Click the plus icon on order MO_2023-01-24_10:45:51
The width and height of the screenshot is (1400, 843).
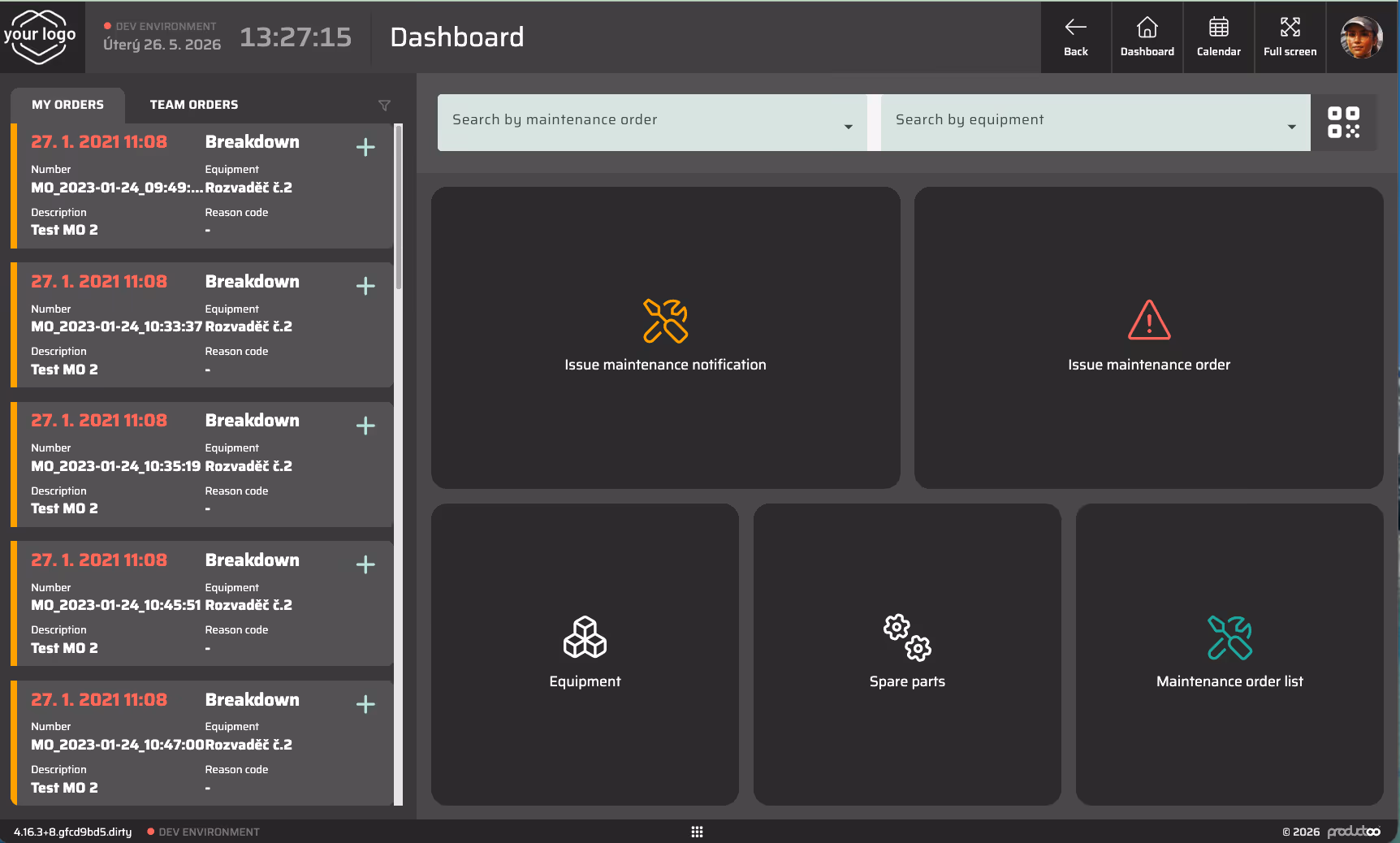point(365,564)
